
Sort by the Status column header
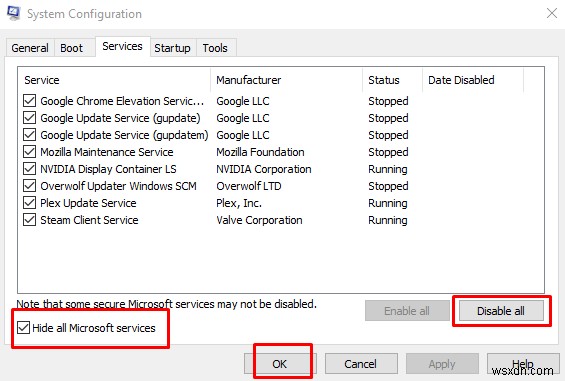(x=392, y=80)
